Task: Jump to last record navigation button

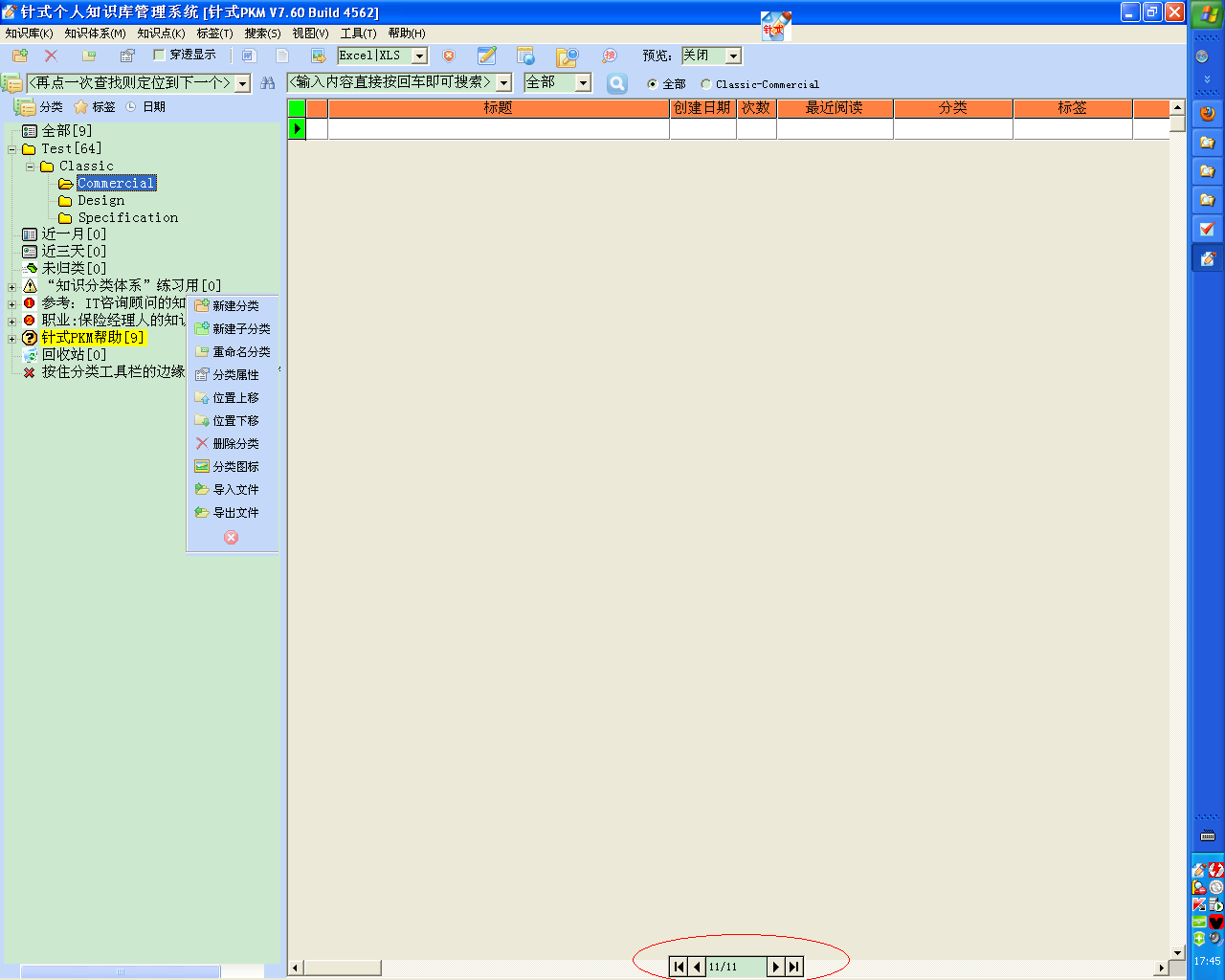Action: click(x=793, y=967)
